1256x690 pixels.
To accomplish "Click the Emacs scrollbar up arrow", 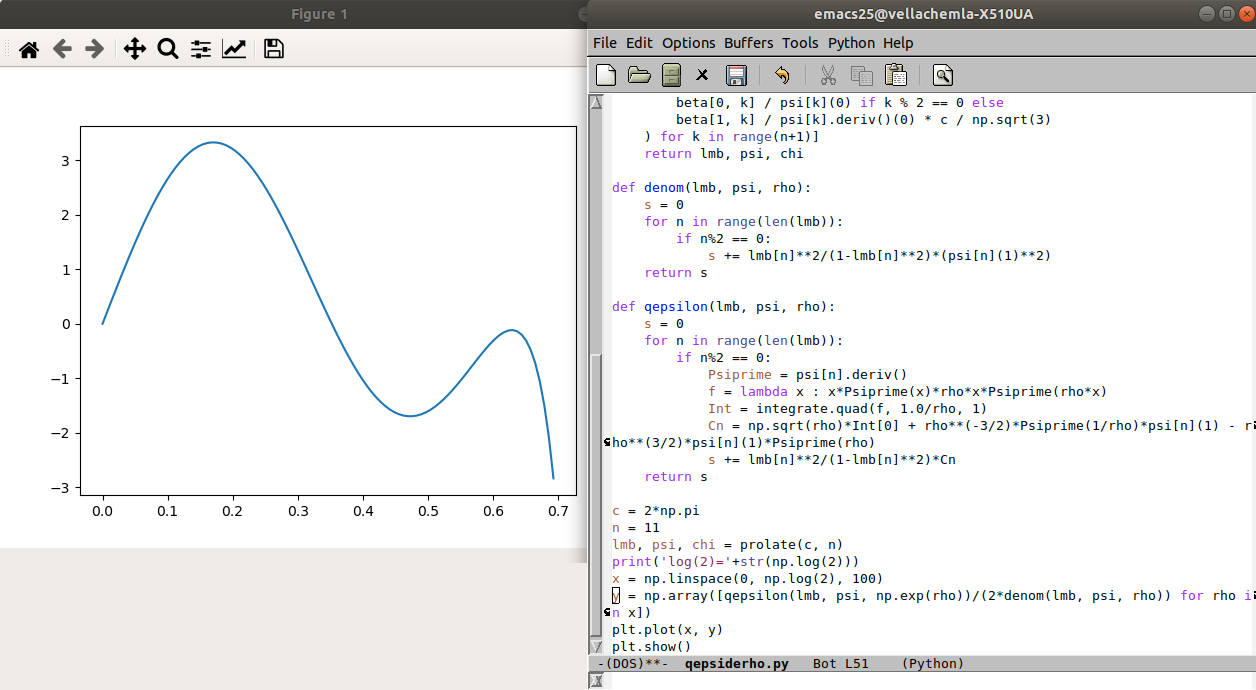I will (597, 102).
